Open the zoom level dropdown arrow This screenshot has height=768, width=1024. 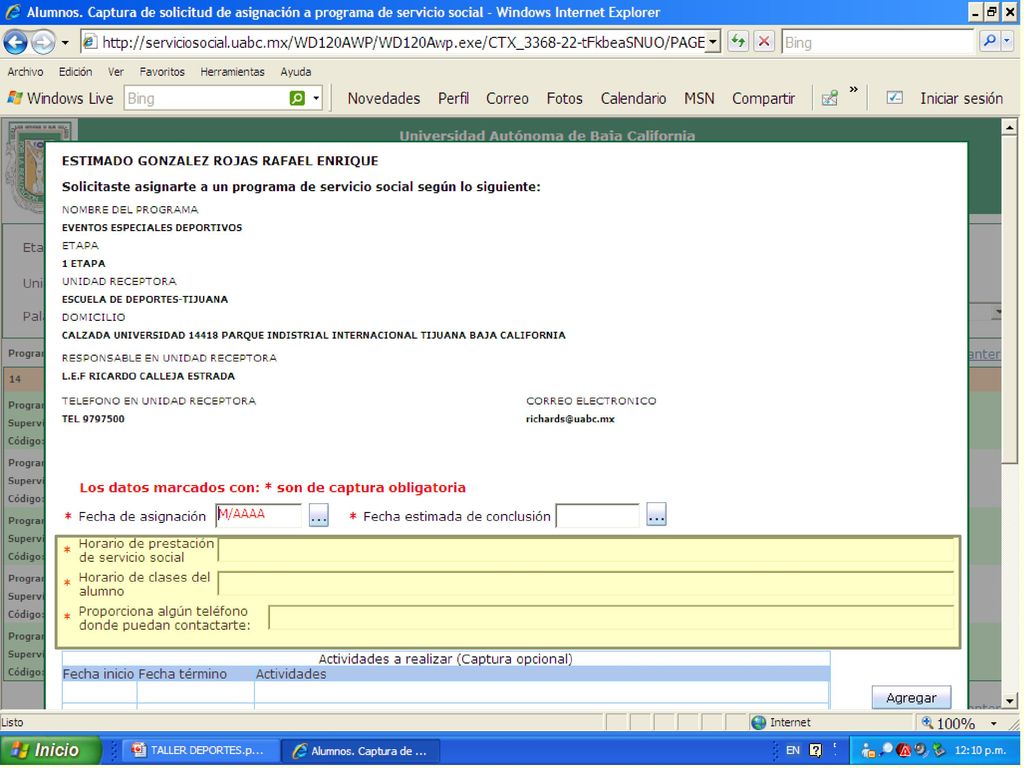pos(993,723)
